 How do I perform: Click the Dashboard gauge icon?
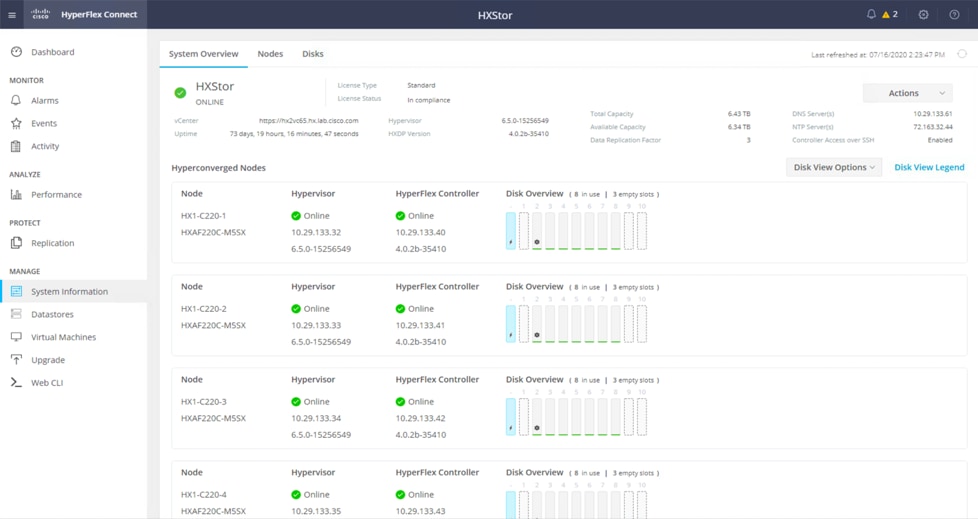(x=16, y=52)
